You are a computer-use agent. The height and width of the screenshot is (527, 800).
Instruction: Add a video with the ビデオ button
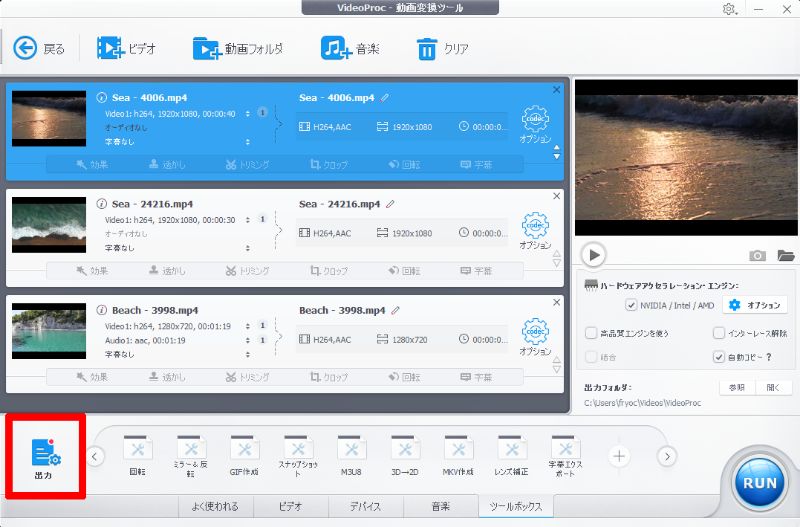(126, 49)
